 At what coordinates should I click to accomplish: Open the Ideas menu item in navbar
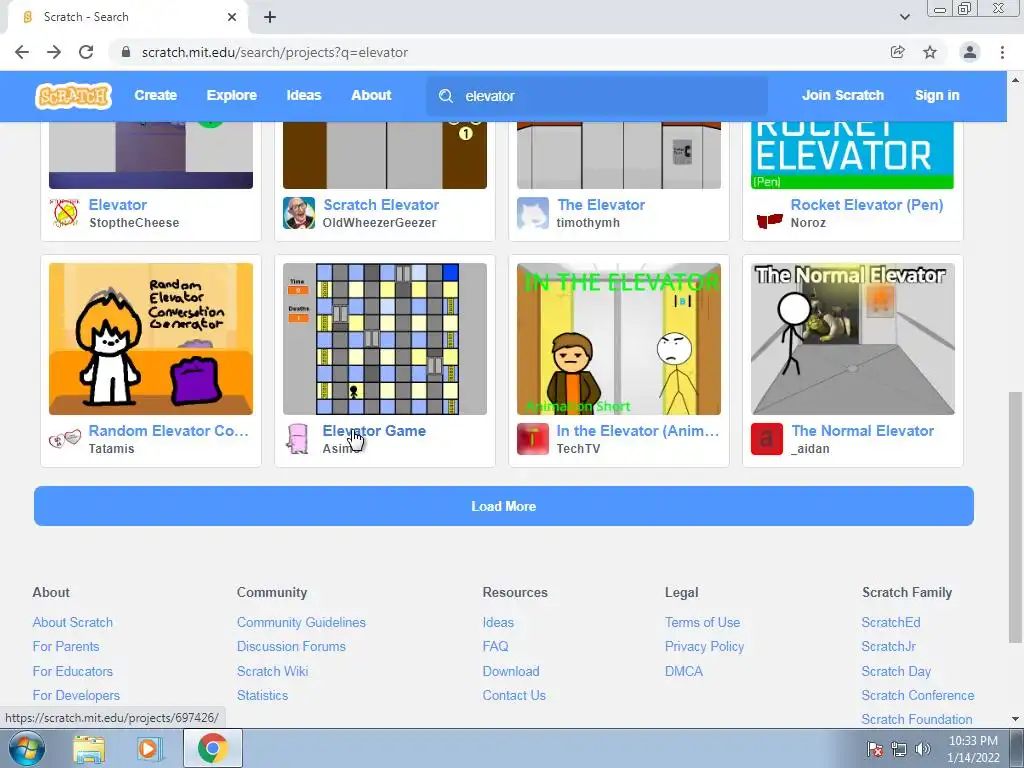coord(304,95)
